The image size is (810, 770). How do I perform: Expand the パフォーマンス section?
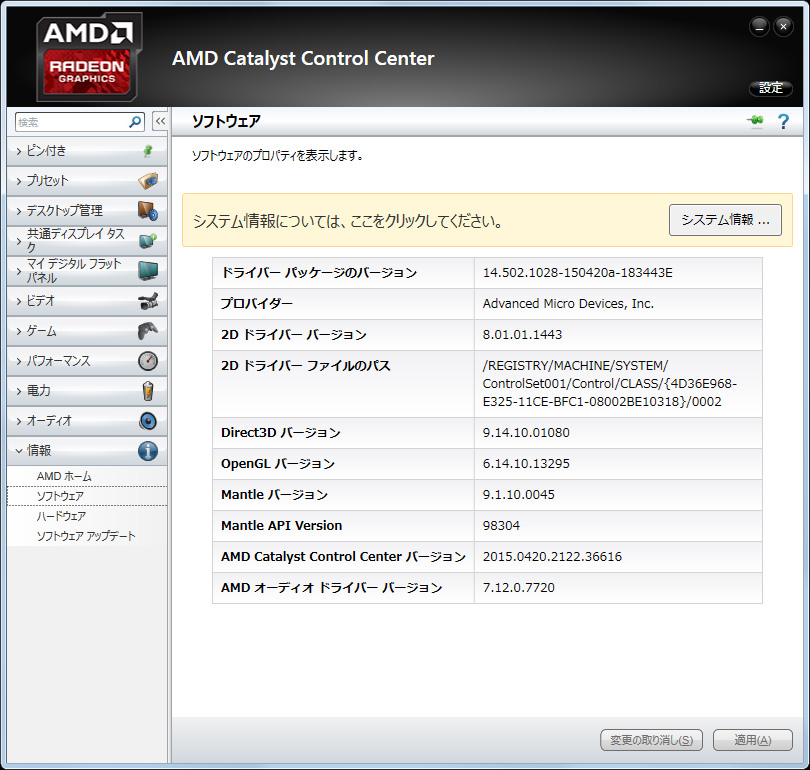point(87,360)
